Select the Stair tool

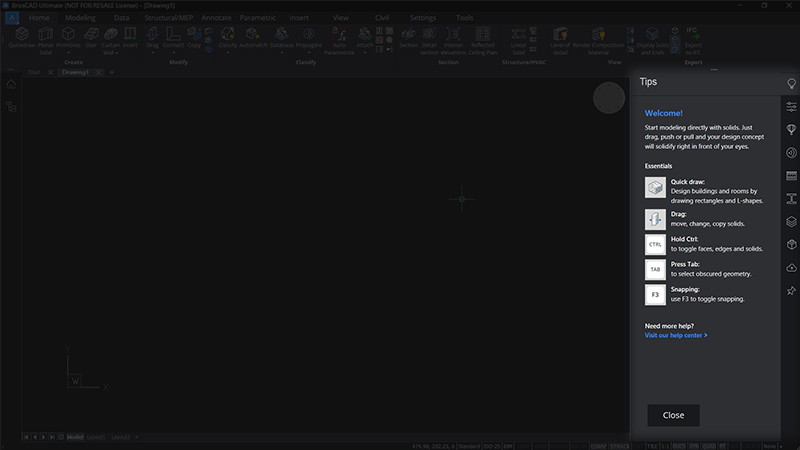(x=91, y=38)
